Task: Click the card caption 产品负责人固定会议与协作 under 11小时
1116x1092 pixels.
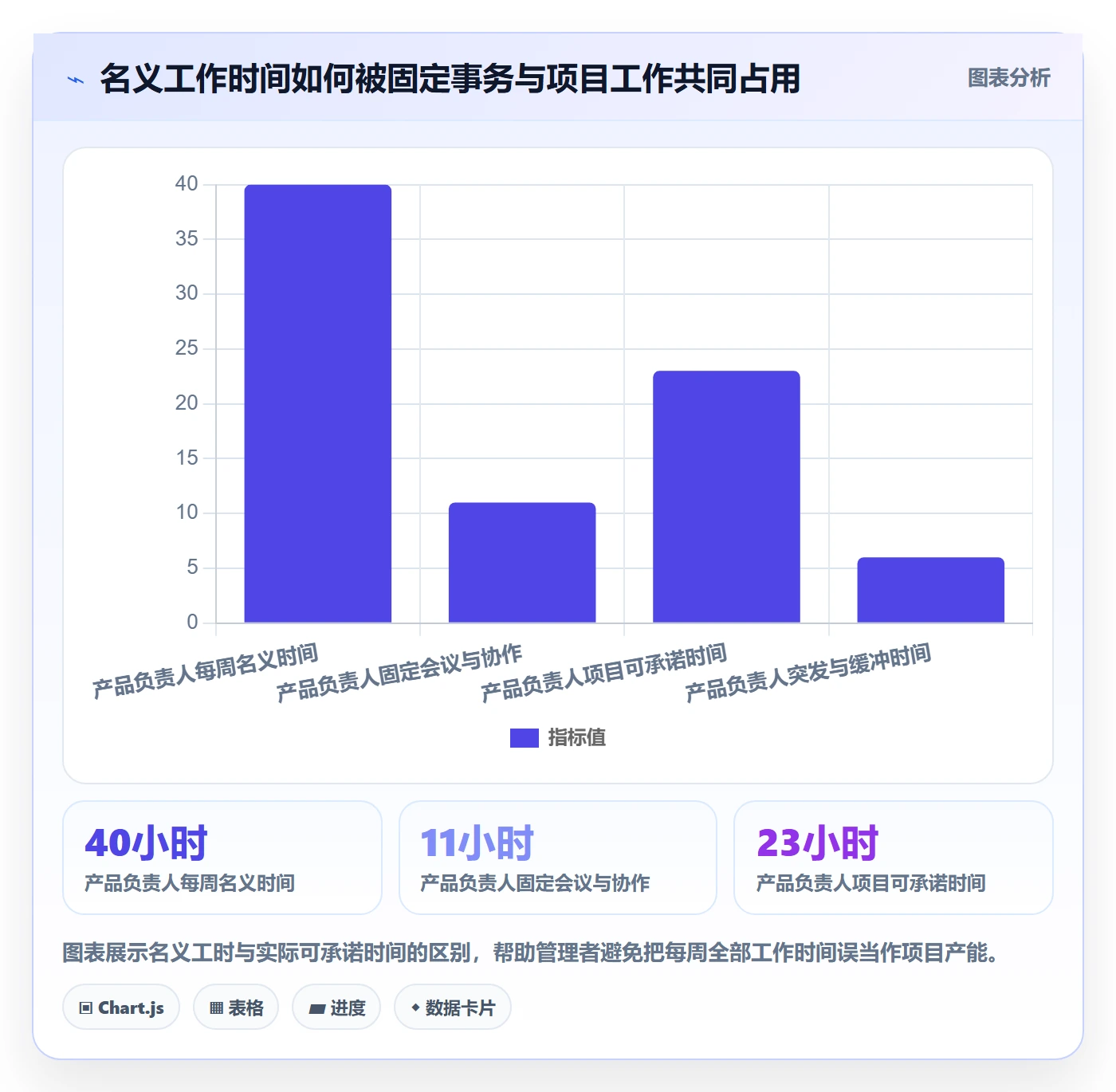Action: coord(535,883)
